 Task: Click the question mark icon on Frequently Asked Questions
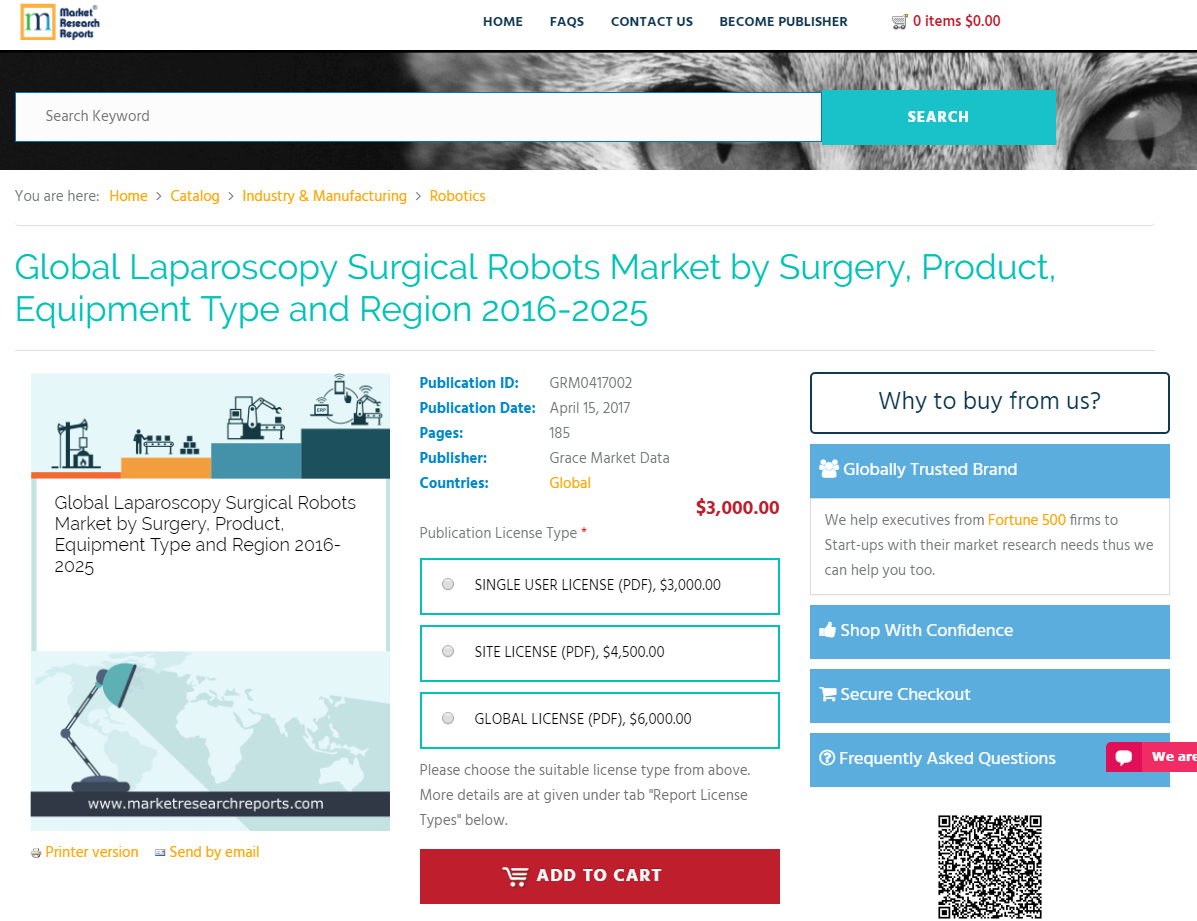click(x=827, y=759)
